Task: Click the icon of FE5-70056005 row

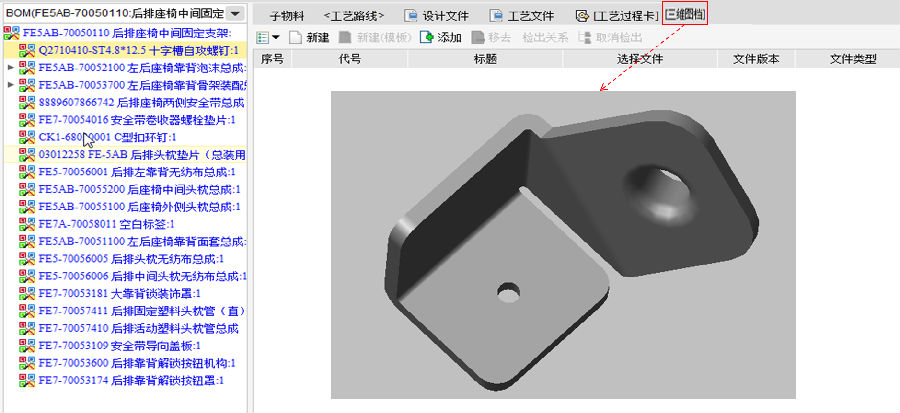Action: (27, 258)
